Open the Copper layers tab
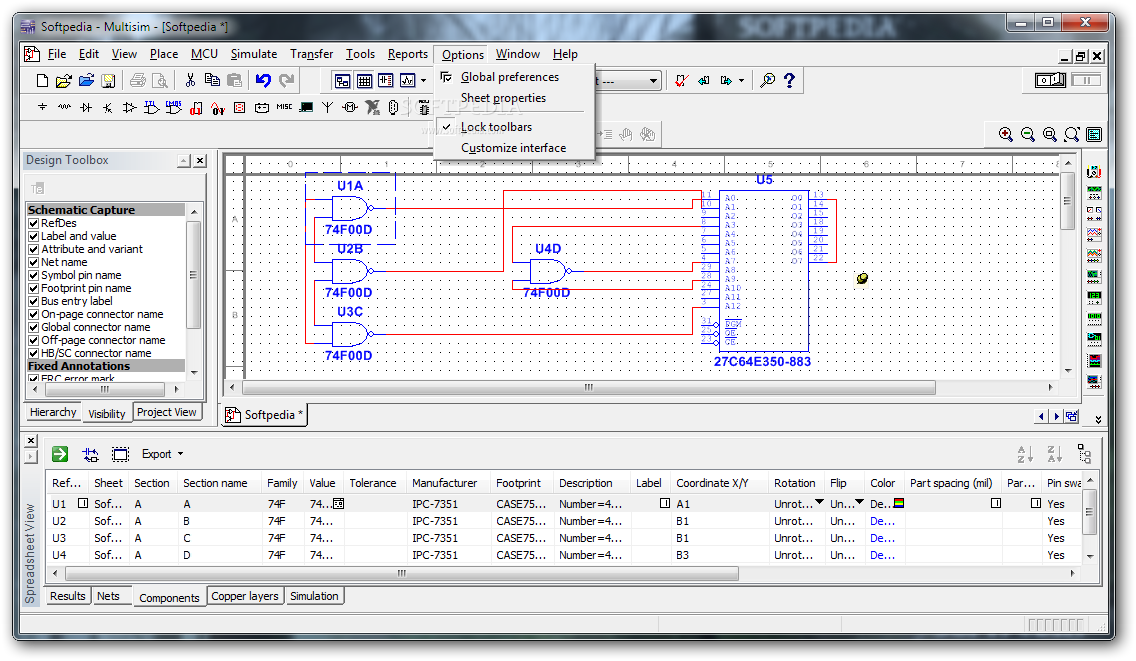Image resolution: width=1136 pixels, height=661 pixels. pos(245,596)
